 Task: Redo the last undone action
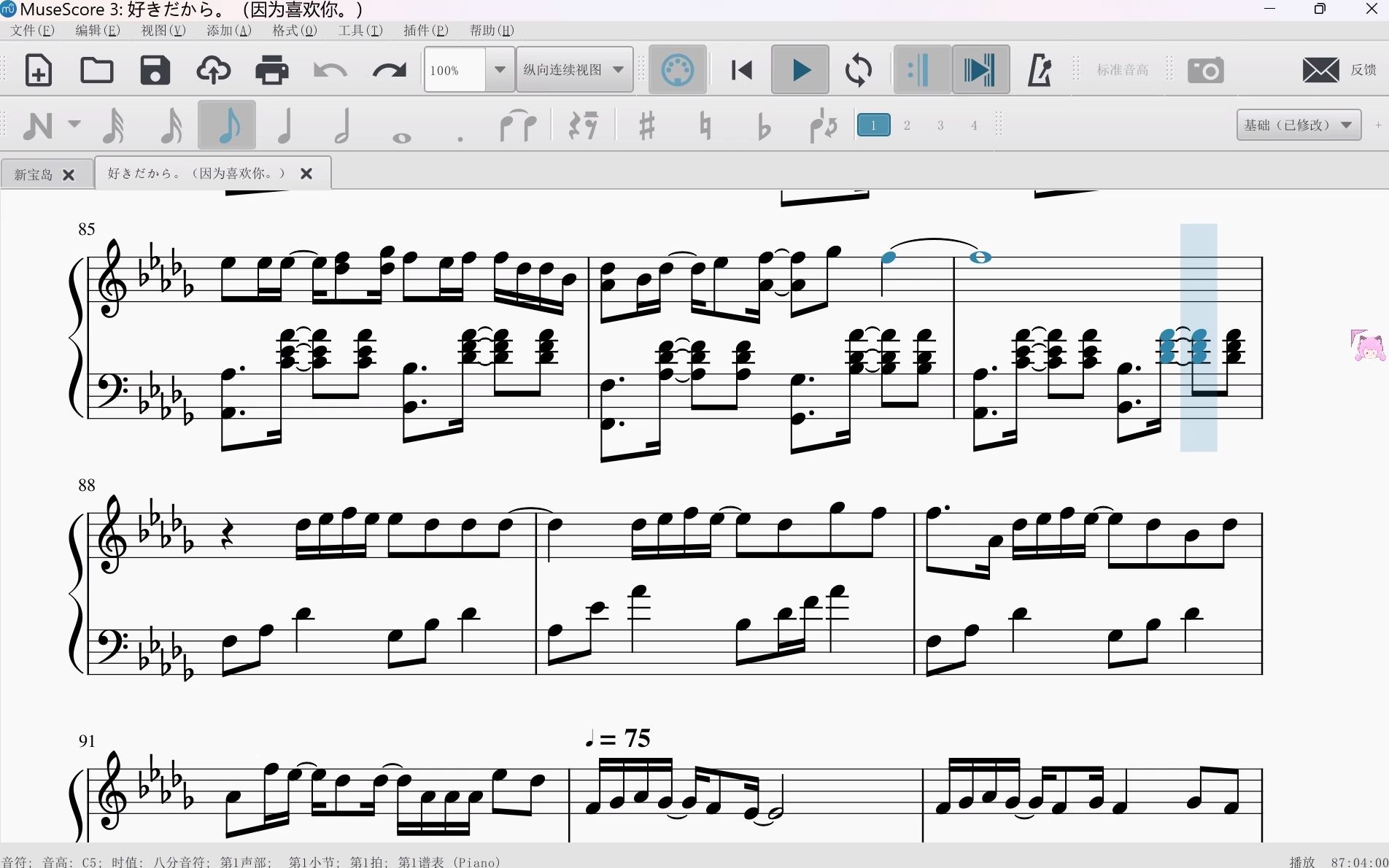coord(389,70)
